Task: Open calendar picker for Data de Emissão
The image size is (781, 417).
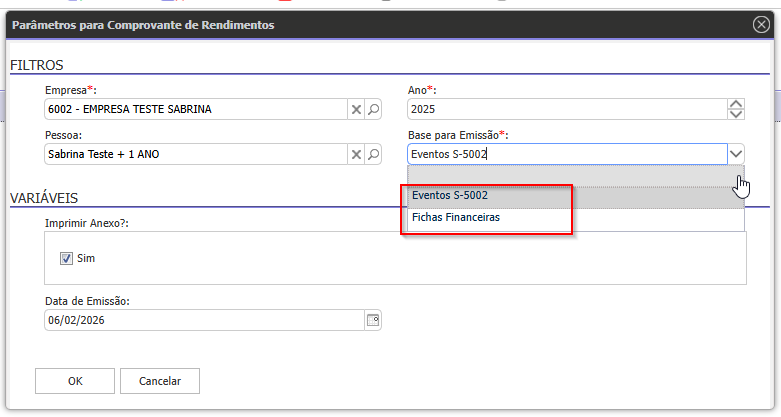Action: (x=373, y=320)
